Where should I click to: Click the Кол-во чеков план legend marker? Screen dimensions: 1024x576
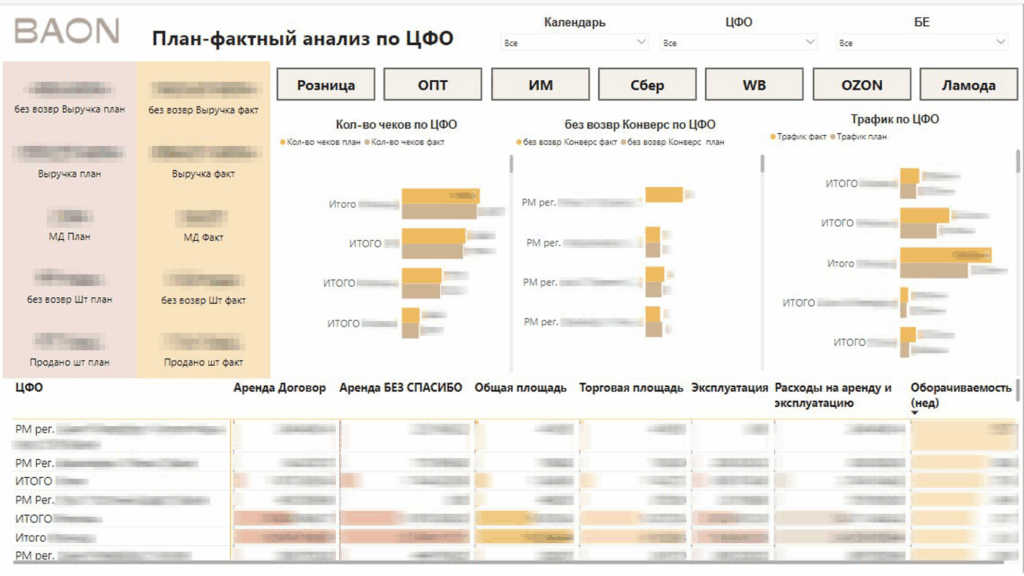click(283, 142)
